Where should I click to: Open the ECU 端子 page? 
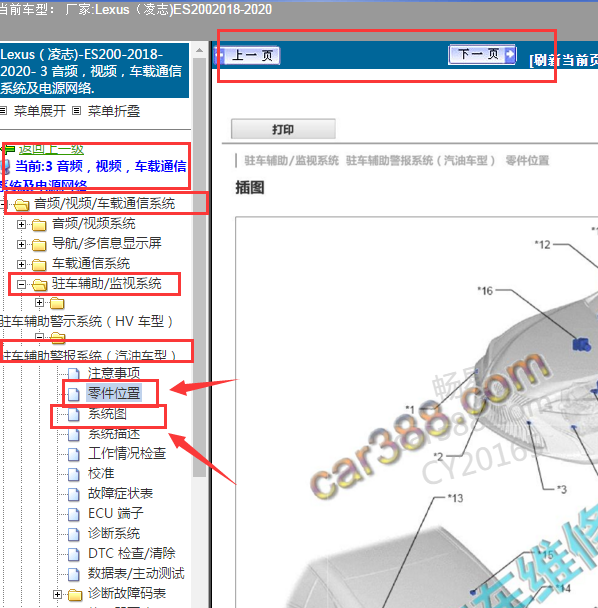(x=116, y=513)
